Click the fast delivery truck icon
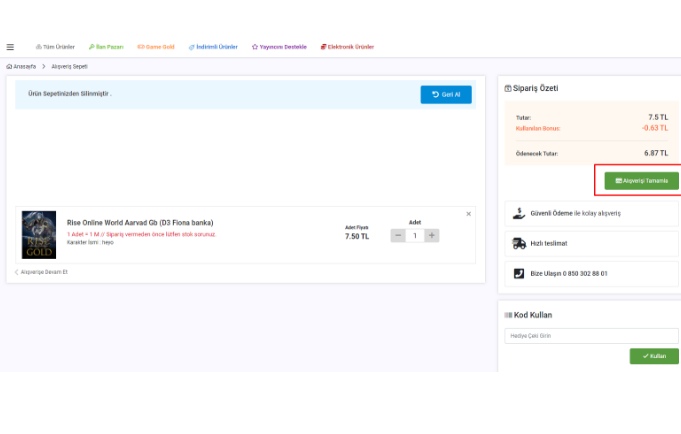Screen dimensions: 681x434 coord(519,243)
